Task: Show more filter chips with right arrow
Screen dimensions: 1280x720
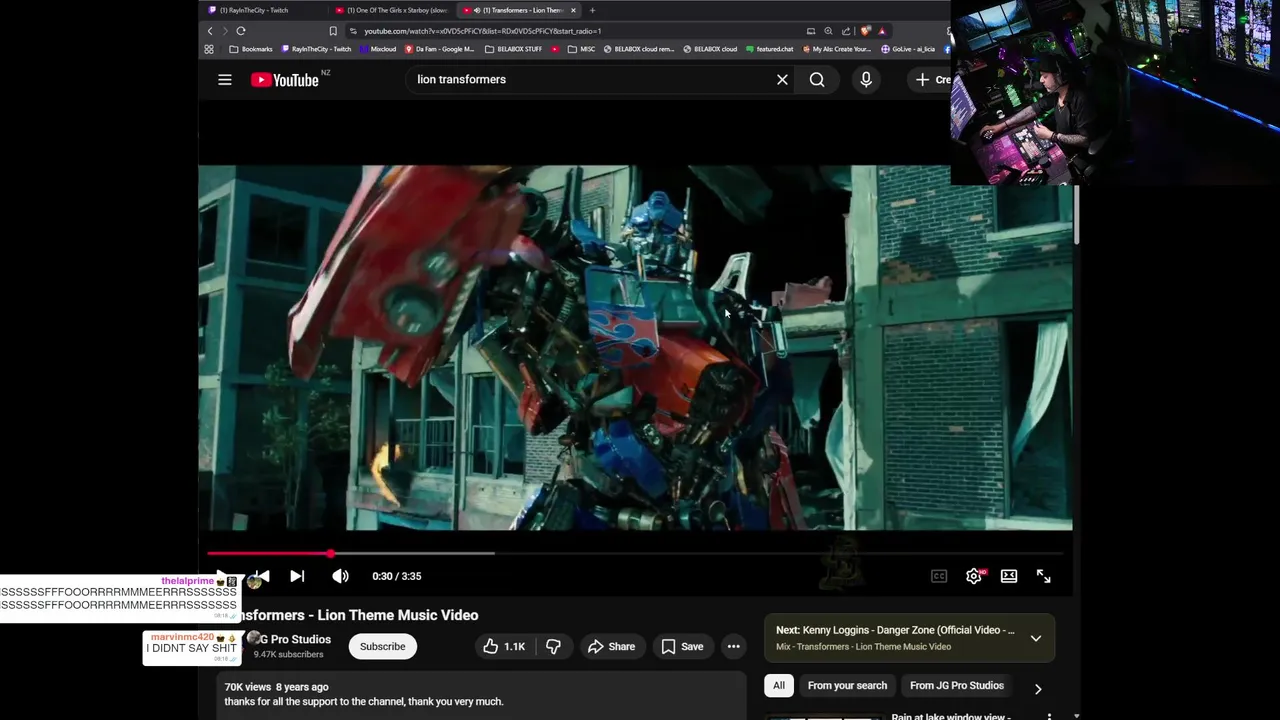Action: pyautogui.click(x=1038, y=688)
